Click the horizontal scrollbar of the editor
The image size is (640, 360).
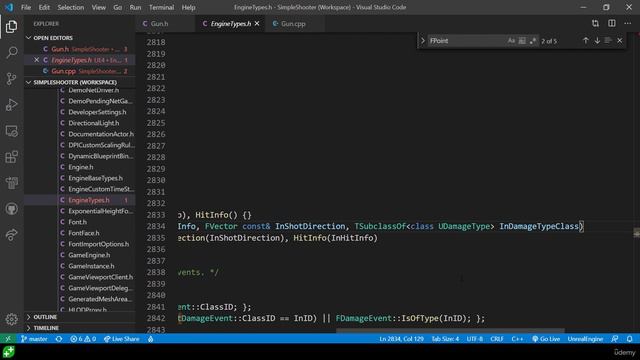tap(450, 331)
